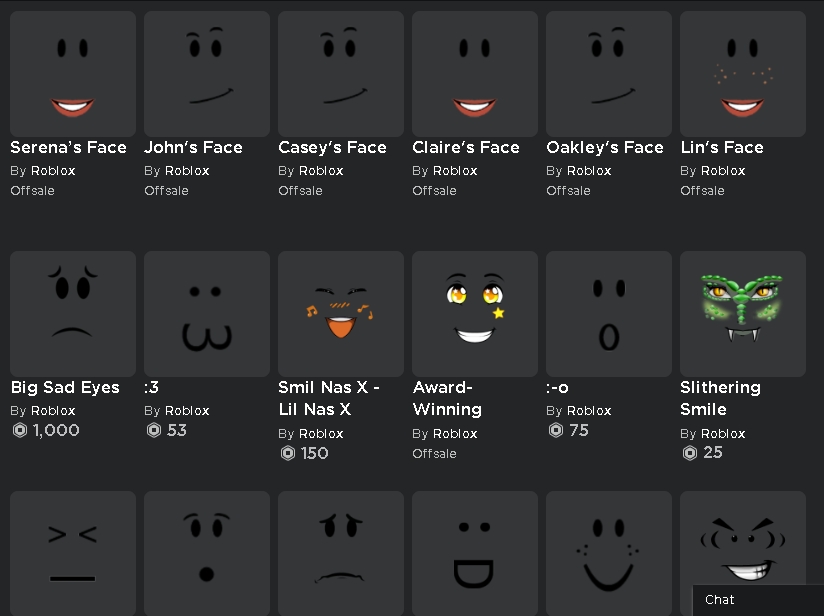Image resolution: width=824 pixels, height=616 pixels.
Task: Open Roblox creator link under Award-Winning
Action: click(455, 434)
